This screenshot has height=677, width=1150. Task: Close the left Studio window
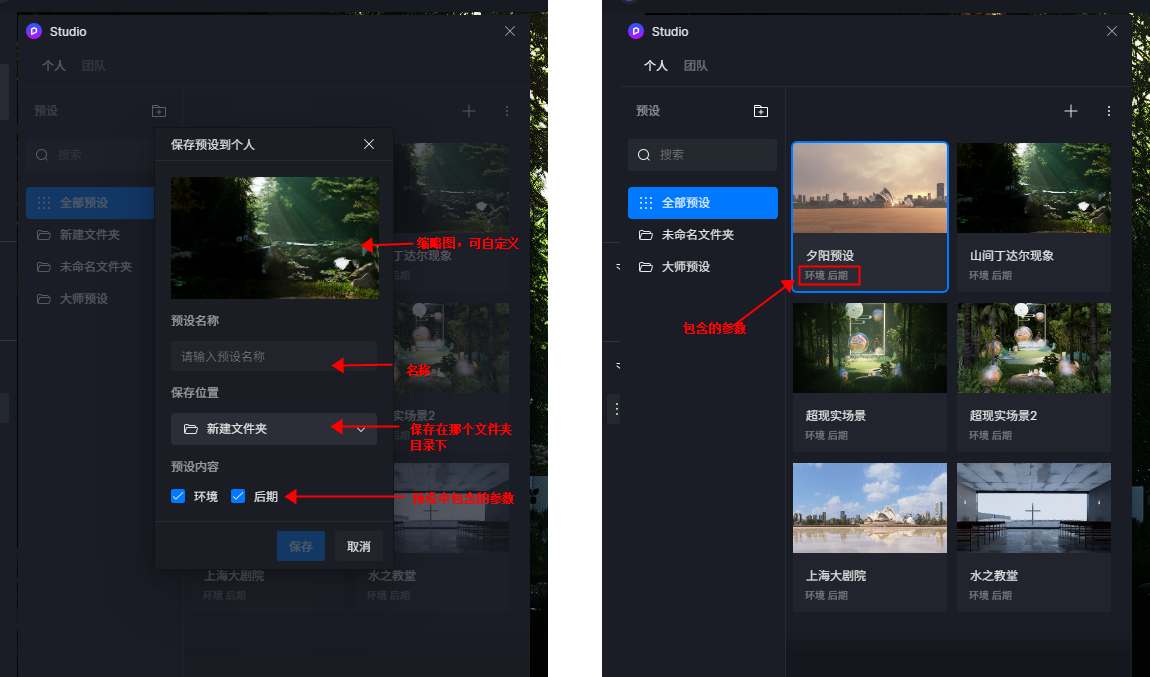[x=510, y=32]
